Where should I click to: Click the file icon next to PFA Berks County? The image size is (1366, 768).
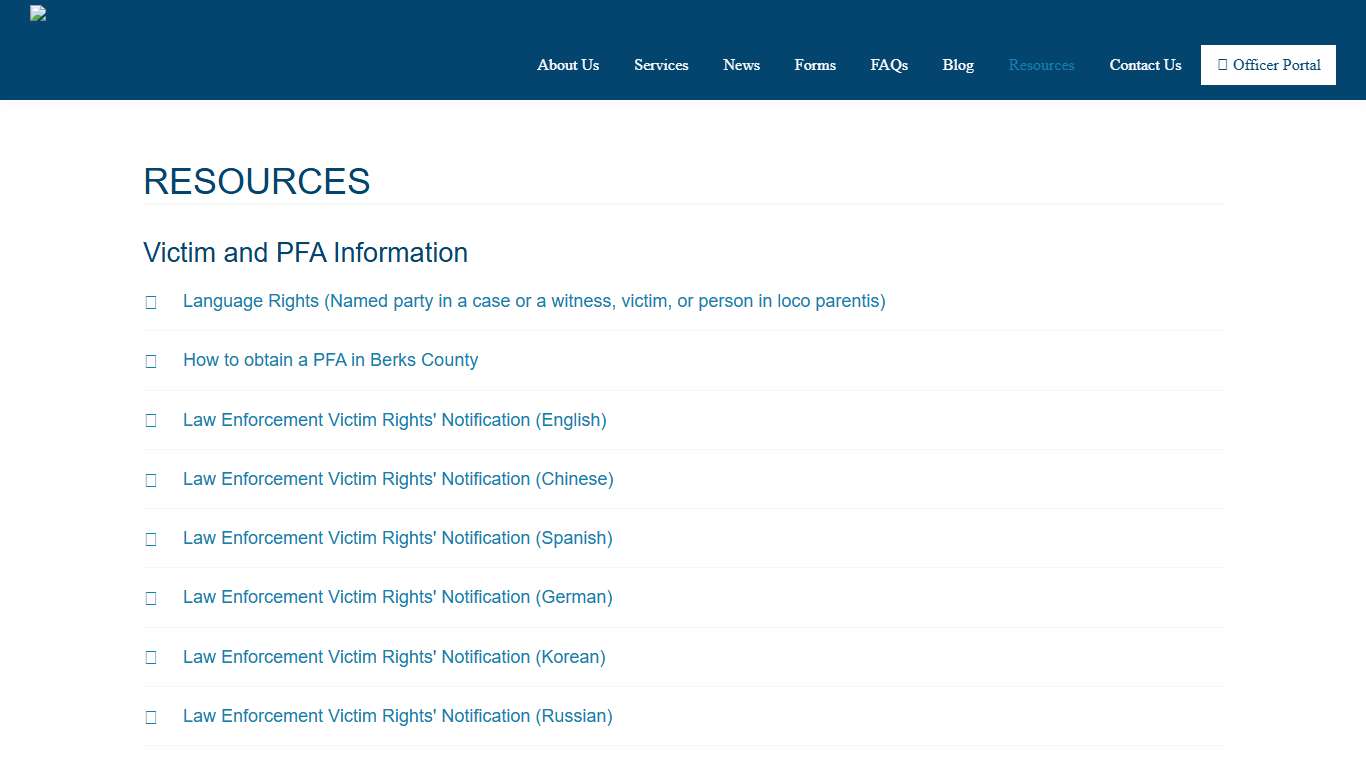[x=151, y=361]
